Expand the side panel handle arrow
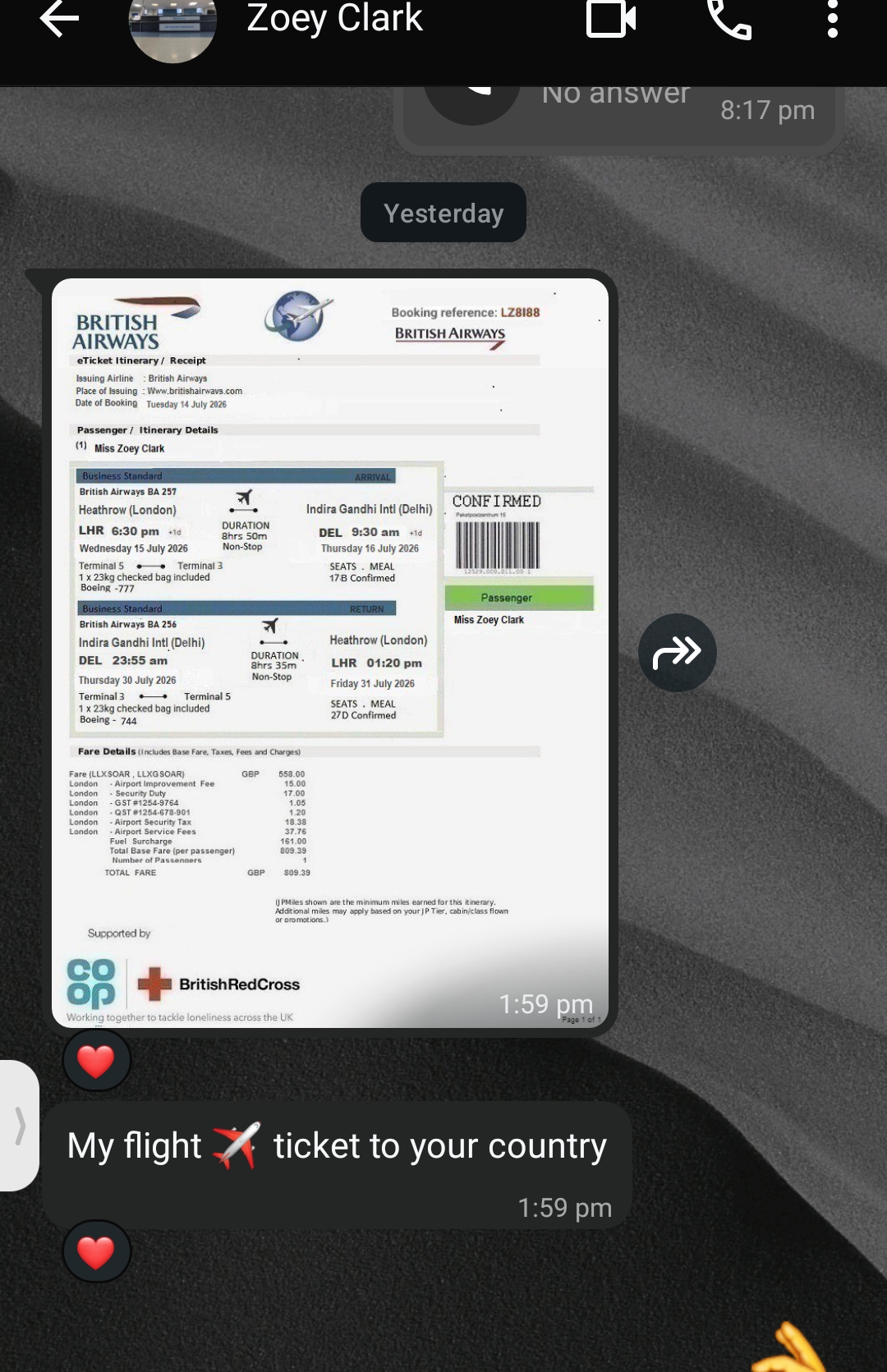The height and width of the screenshot is (1372, 887). pos(20,1125)
